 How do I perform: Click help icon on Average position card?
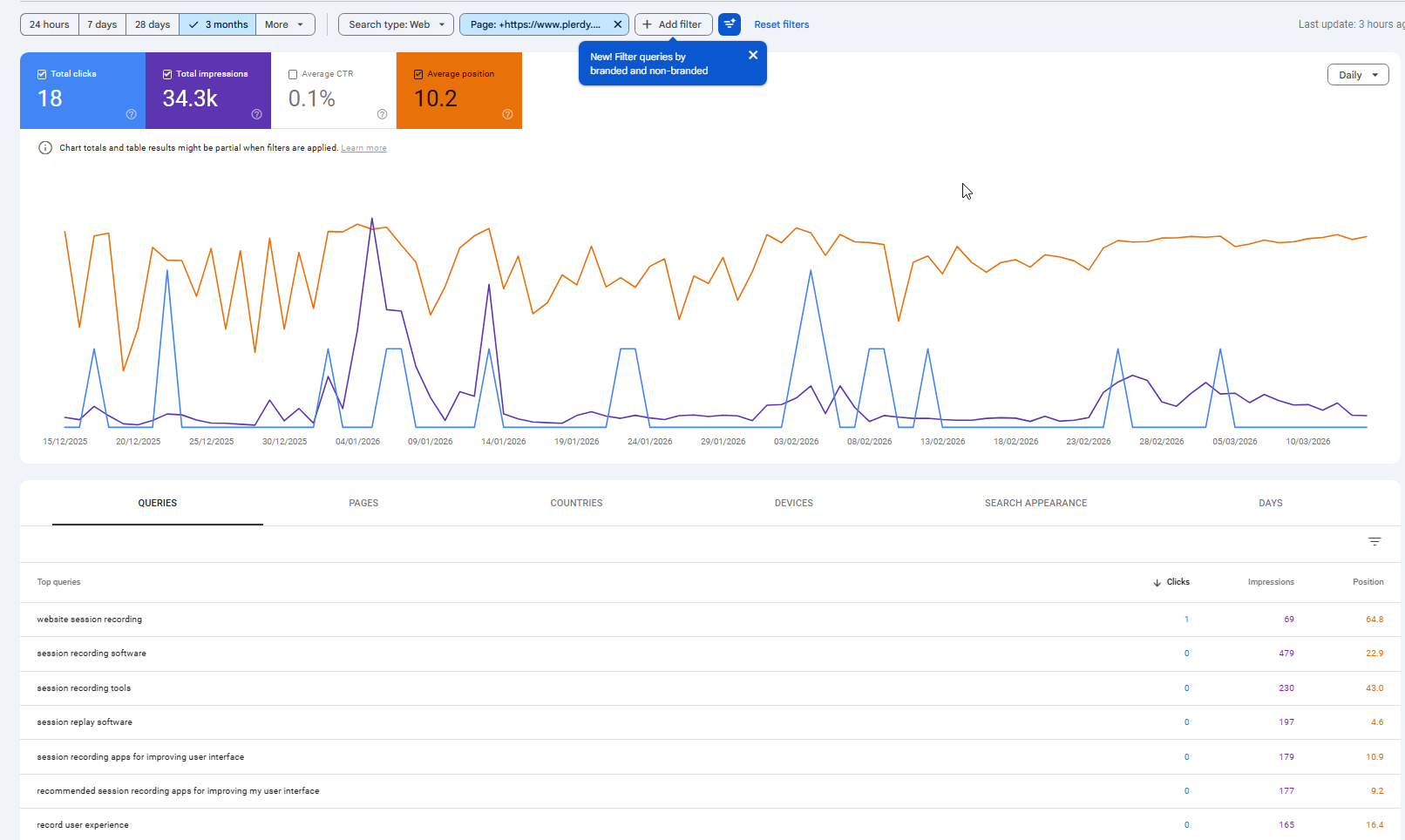pos(507,114)
